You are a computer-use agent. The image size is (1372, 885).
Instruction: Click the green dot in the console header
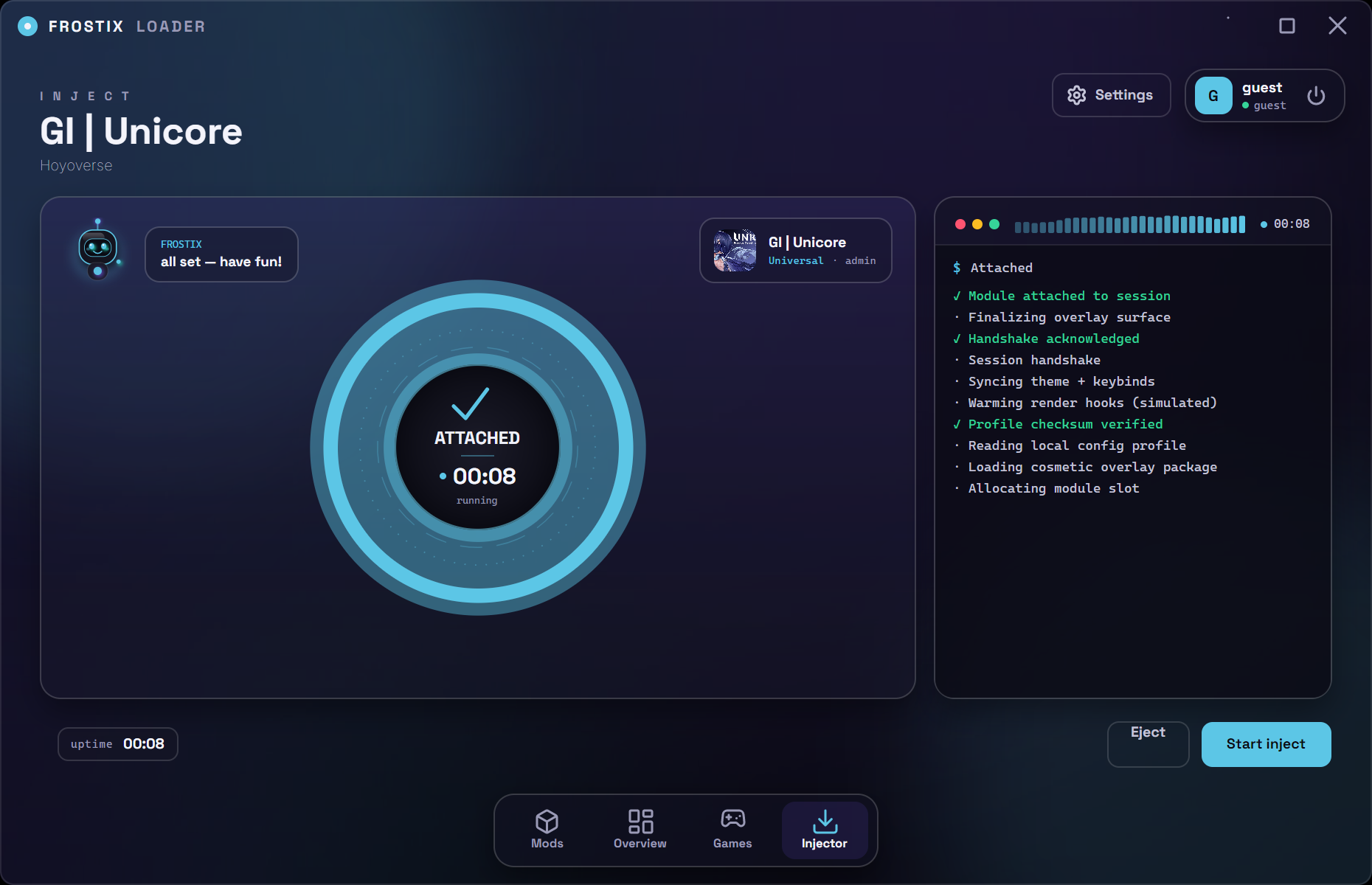click(x=994, y=224)
